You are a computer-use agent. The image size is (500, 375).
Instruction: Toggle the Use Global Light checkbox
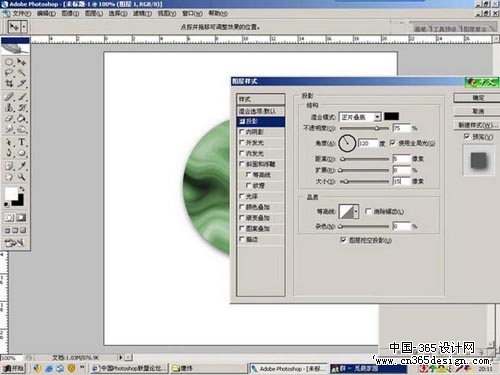(x=393, y=143)
